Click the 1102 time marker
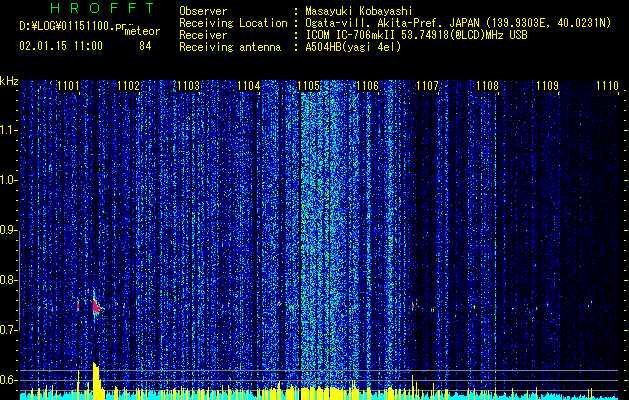The width and height of the screenshot is (629, 400). pos(128,85)
